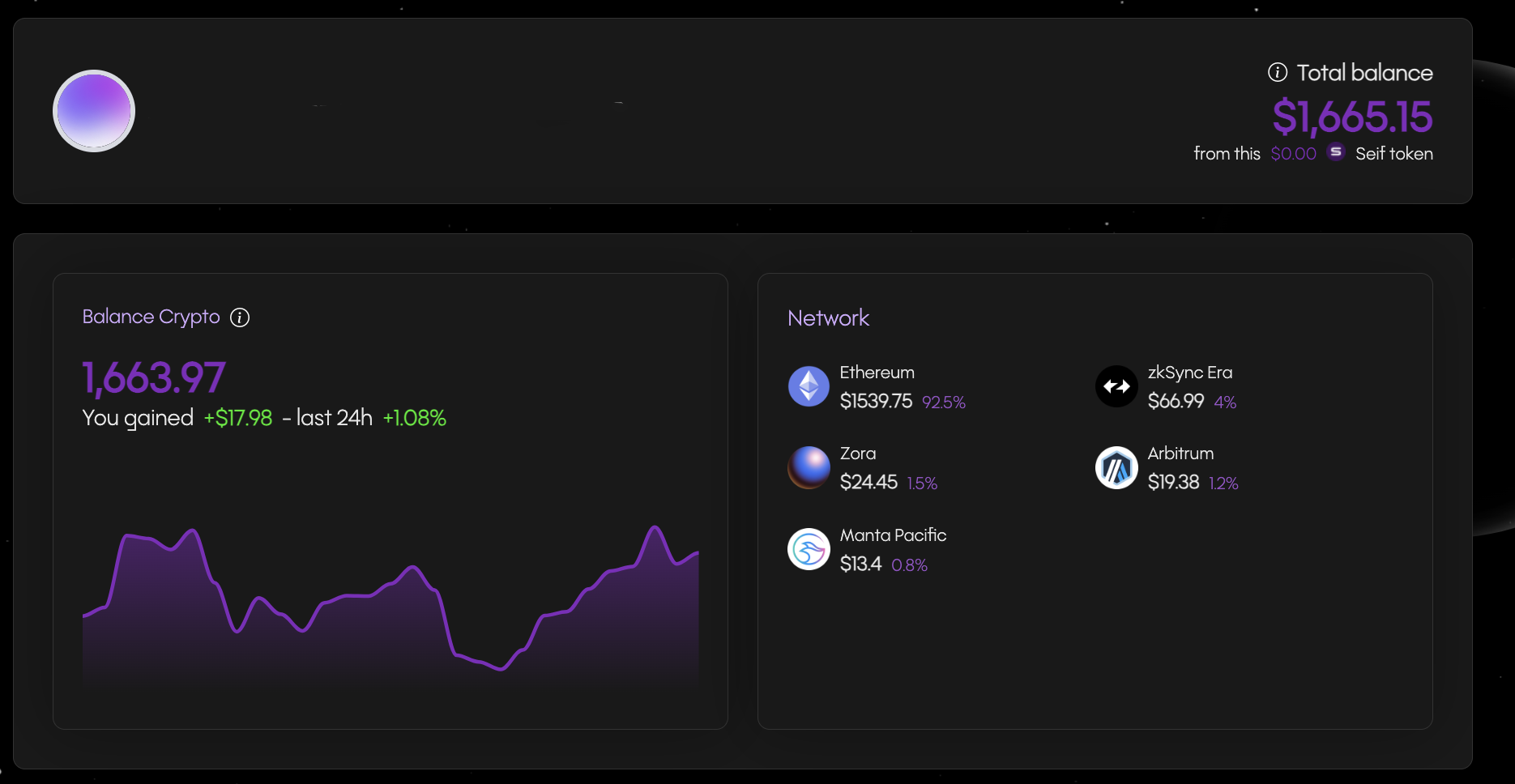
Task: Click the Network section heading
Action: pos(828,318)
